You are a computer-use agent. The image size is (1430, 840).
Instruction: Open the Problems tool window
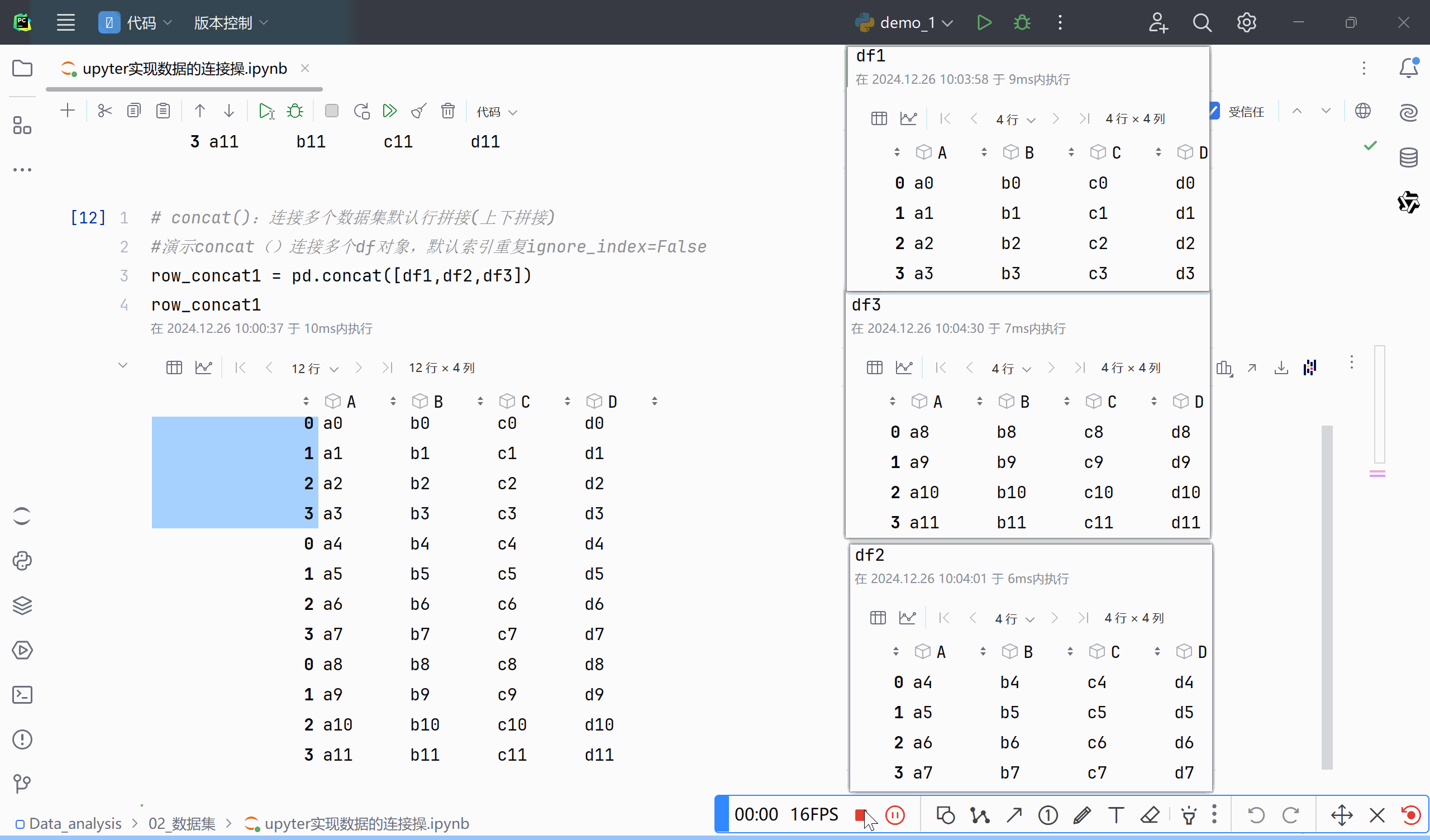click(22, 739)
